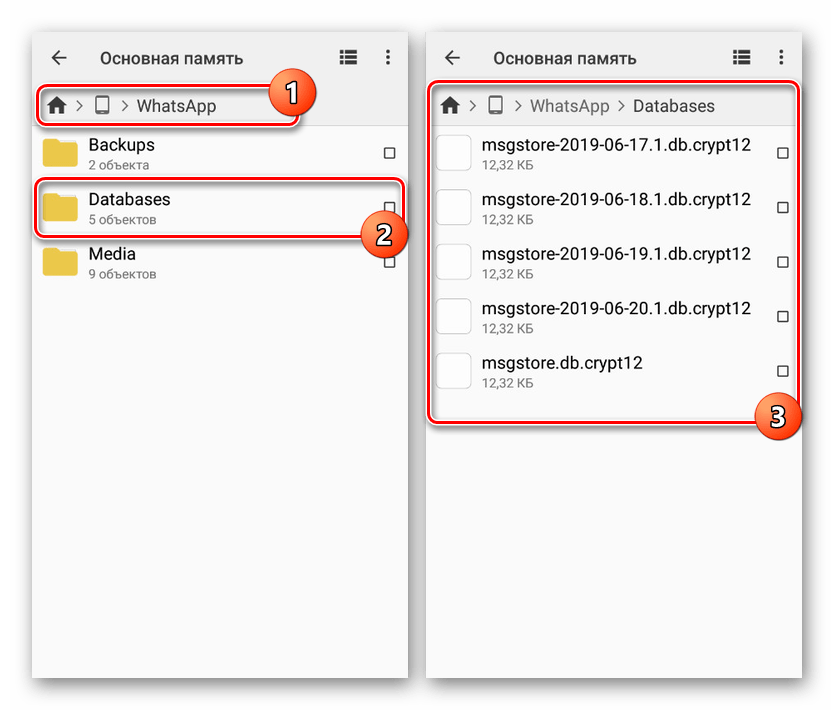Click '5 объектов' under Databases
Image resolution: width=834 pixels, height=710 pixels.
122,220
